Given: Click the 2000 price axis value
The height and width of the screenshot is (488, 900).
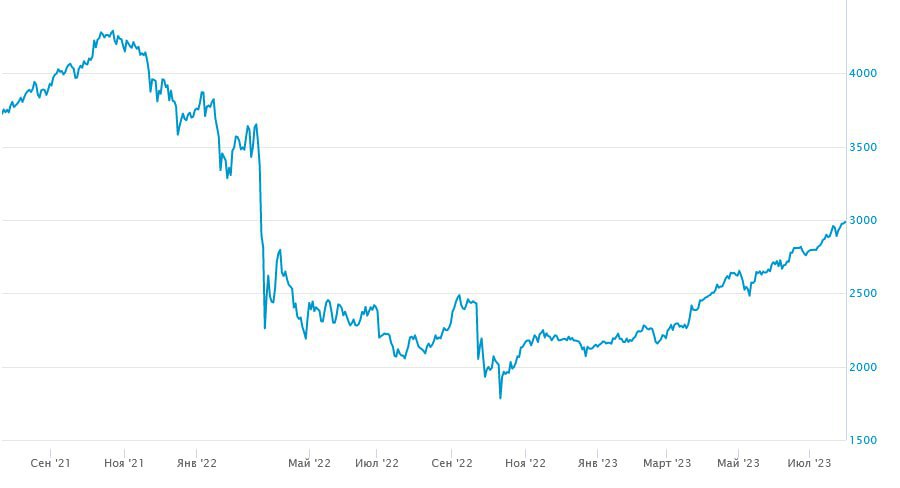Looking at the screenshot, I should coord(862,368).
